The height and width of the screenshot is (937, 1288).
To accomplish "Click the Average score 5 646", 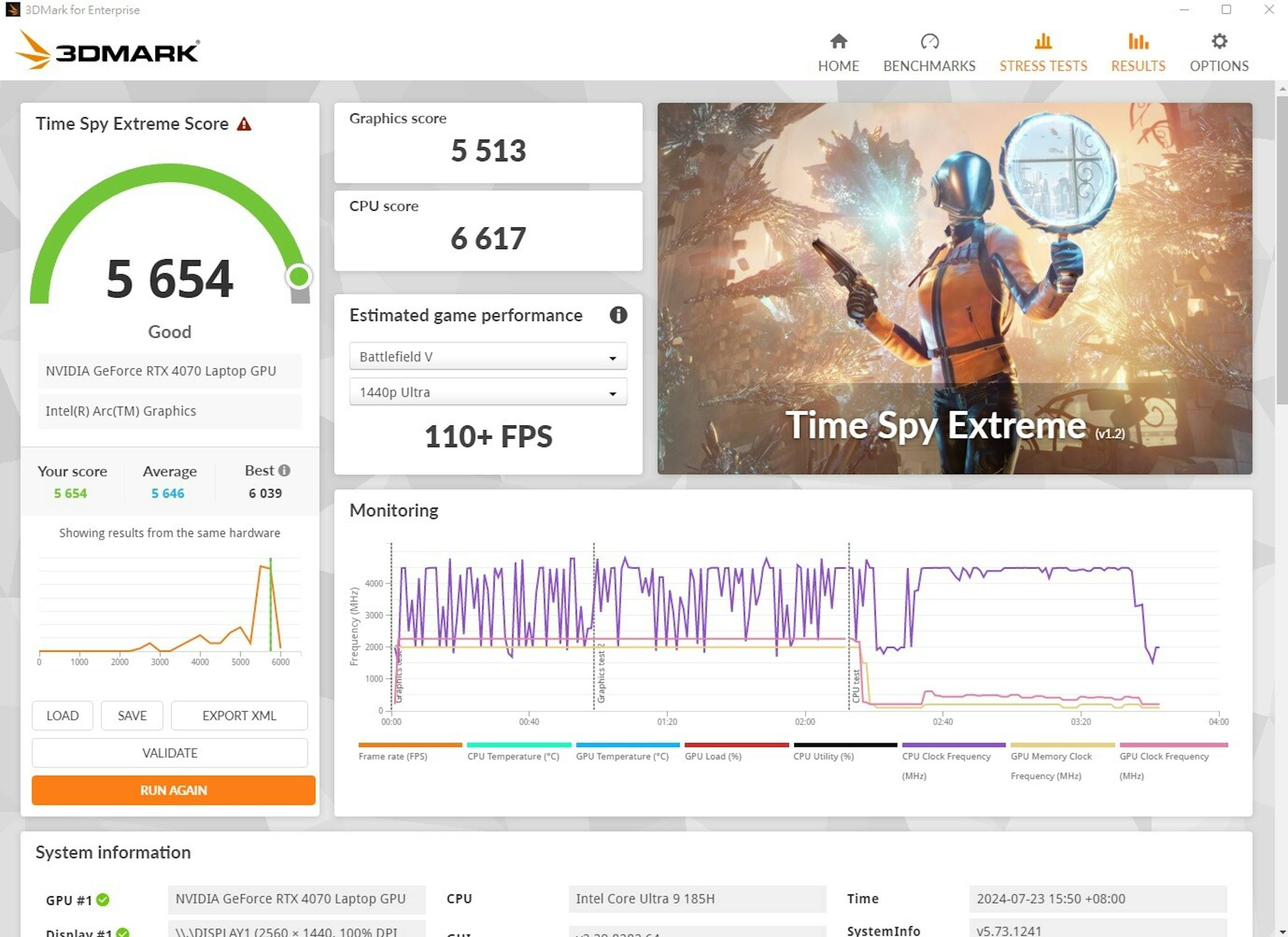I will tap(168, 493).
